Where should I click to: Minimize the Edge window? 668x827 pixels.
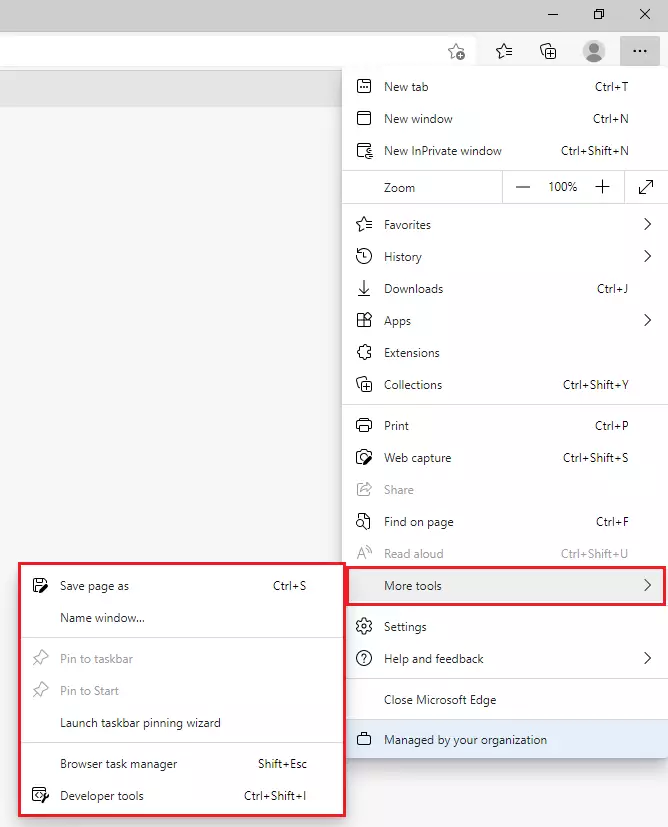pyautogui.click(x=553, y=14)
